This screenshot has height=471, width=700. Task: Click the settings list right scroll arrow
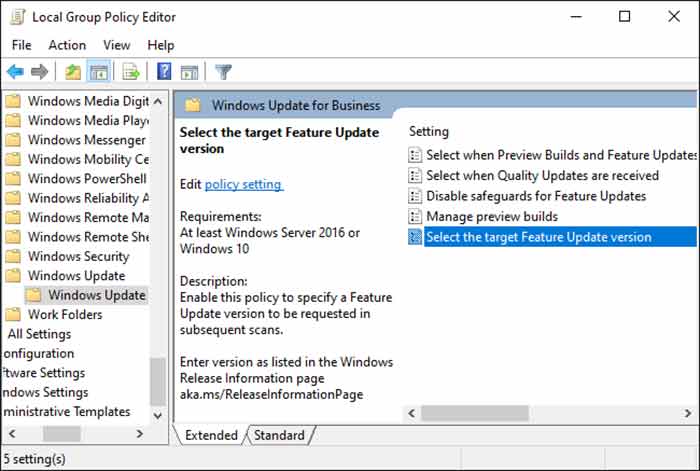(x=688, y=413)
